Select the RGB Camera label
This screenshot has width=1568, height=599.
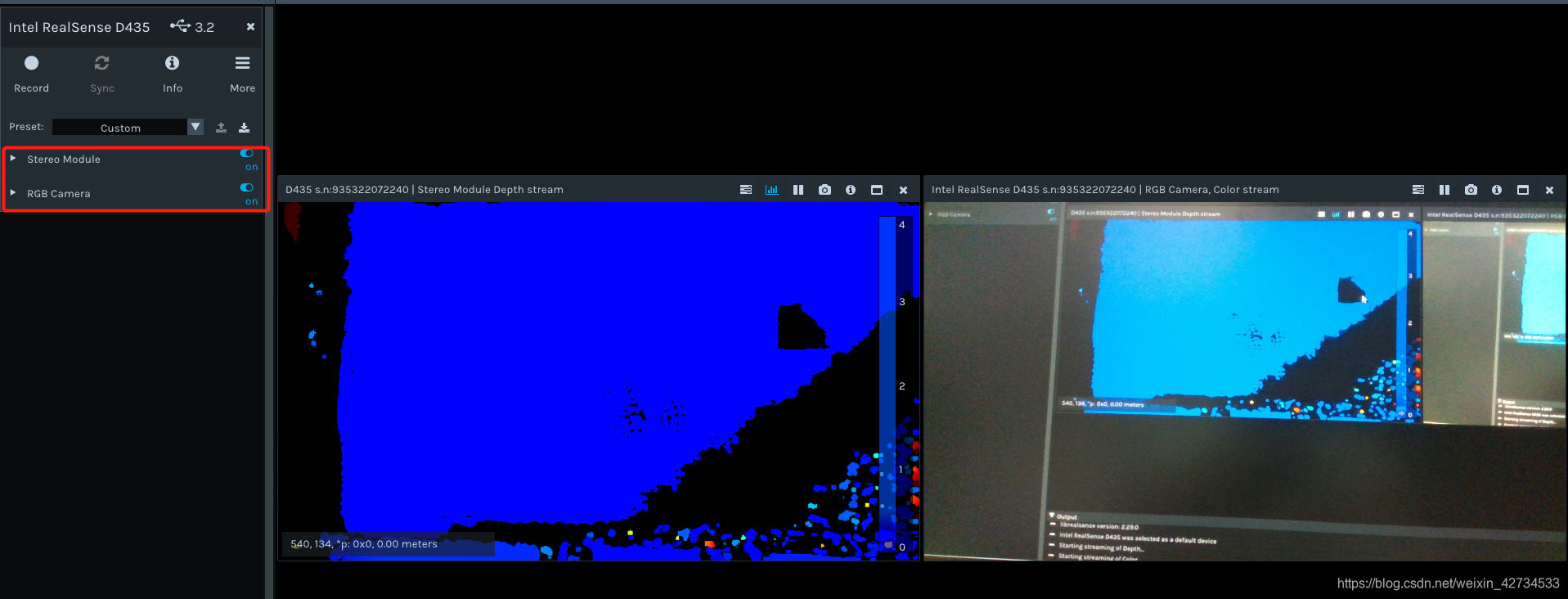(x=59, y=194)
